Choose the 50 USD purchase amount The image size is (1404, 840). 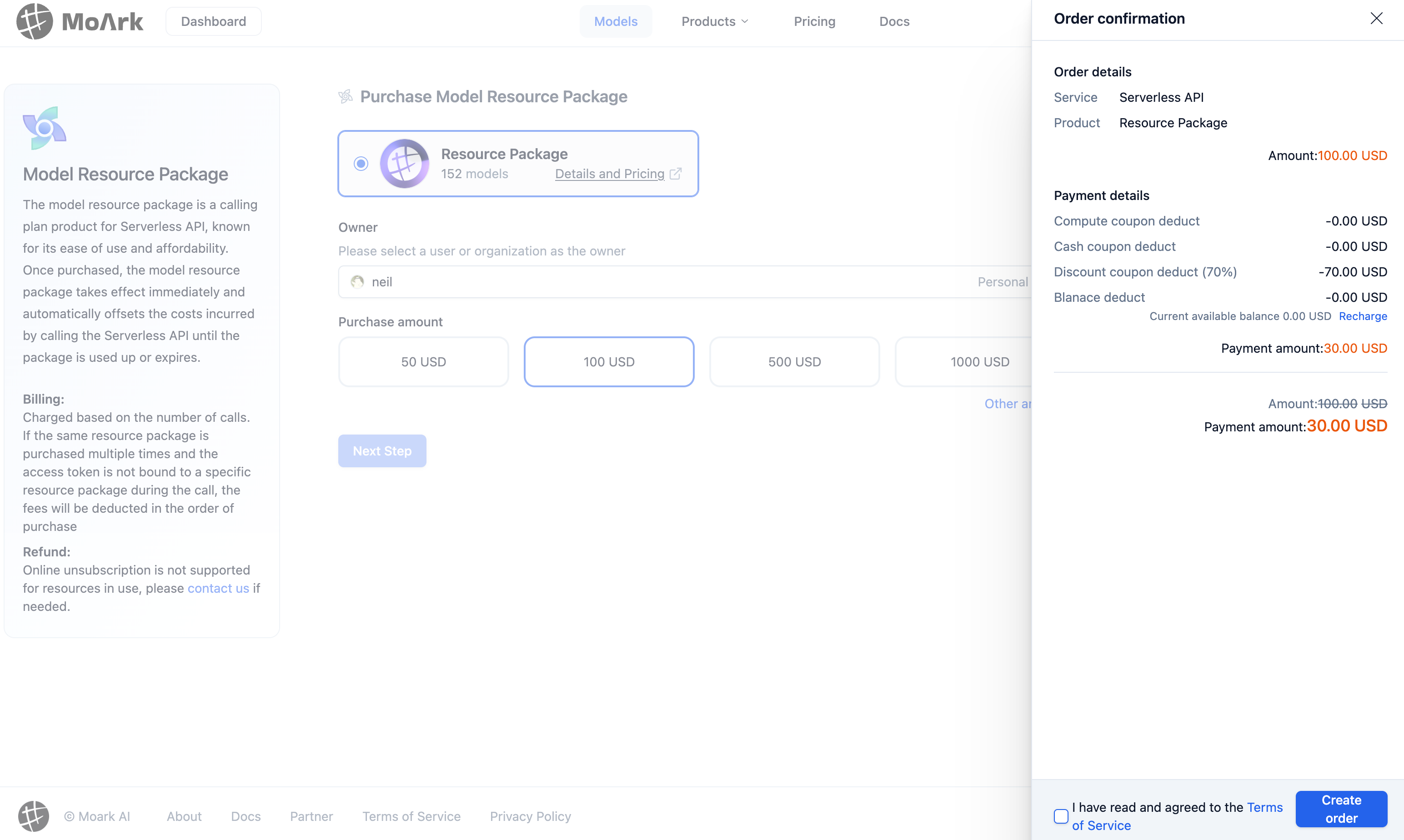click(423, 362)
